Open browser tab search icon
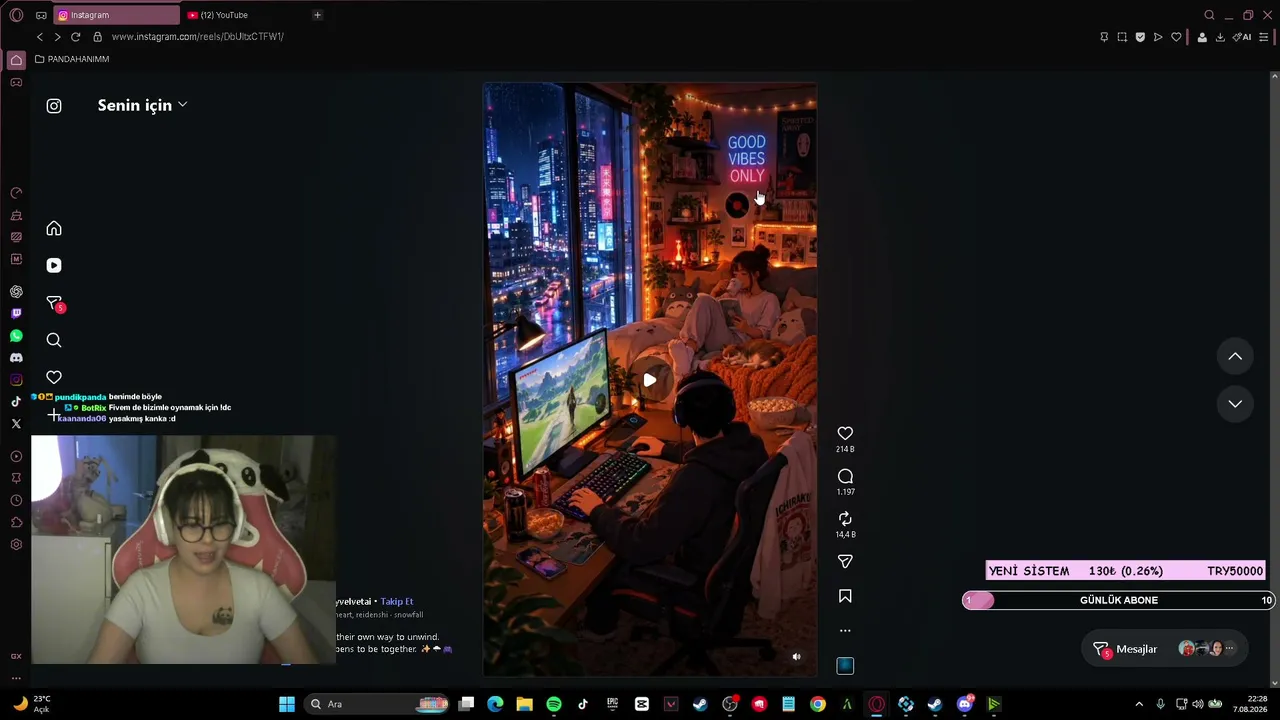The width and height of the screenshot is (1280, 720). pos(1209,15)
